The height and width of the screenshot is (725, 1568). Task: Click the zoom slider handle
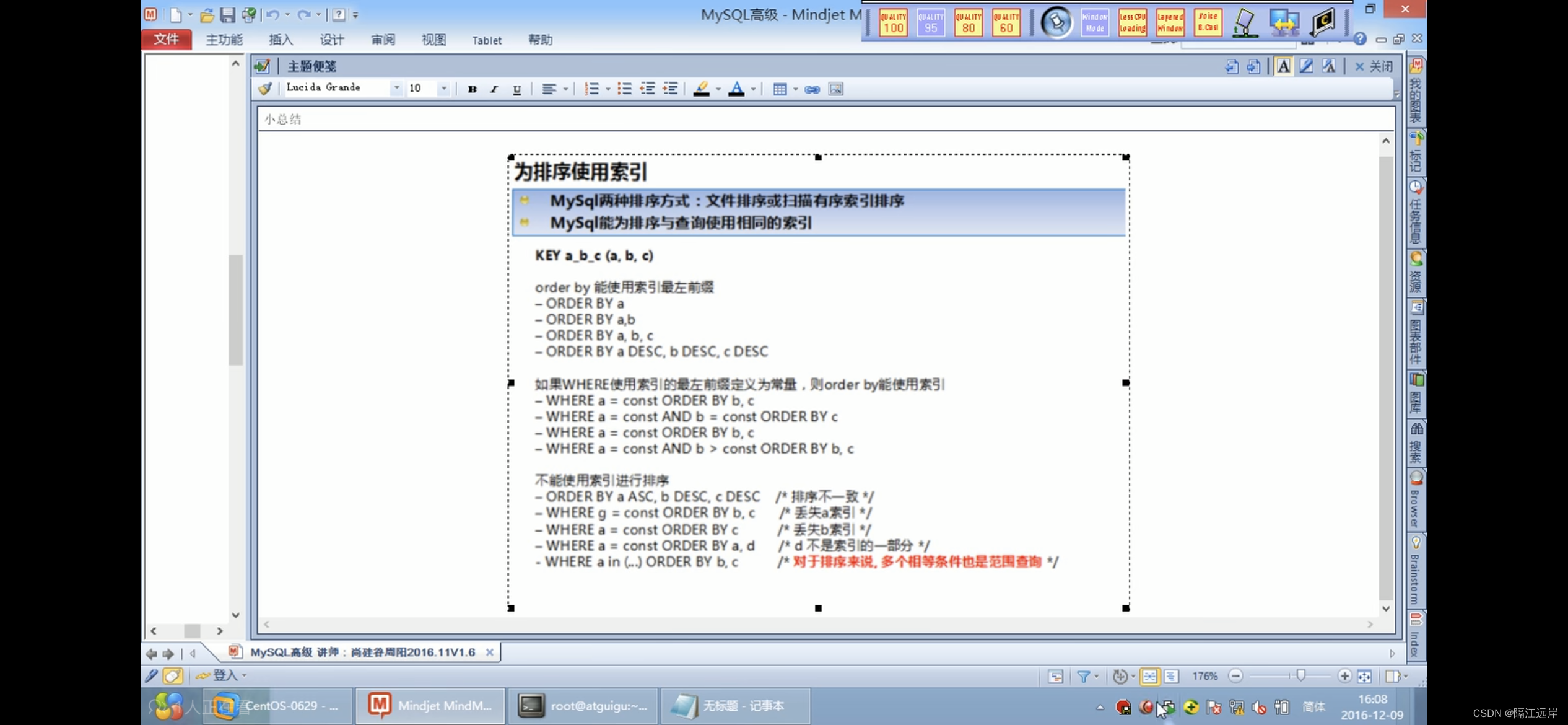[1300, 675]
